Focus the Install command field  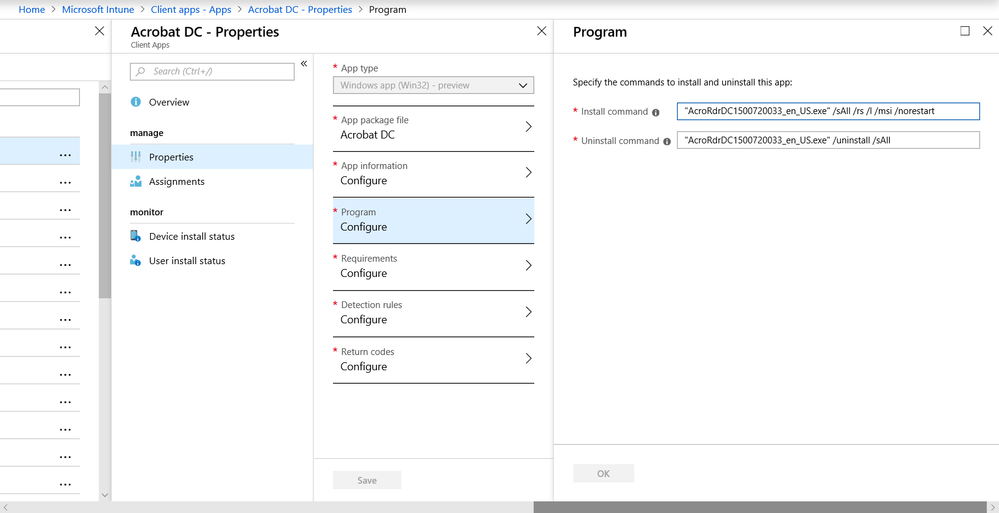tap(828, 112)
